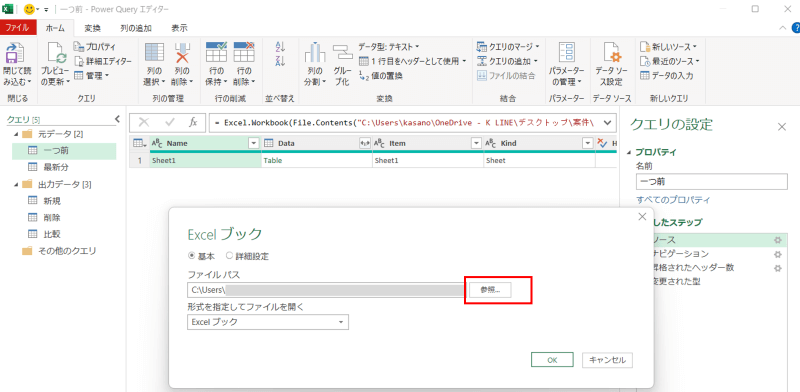The image size is (800, 392).
Task: Click the グループ化 (Group By) icon
Action: (x=342, y=53)
